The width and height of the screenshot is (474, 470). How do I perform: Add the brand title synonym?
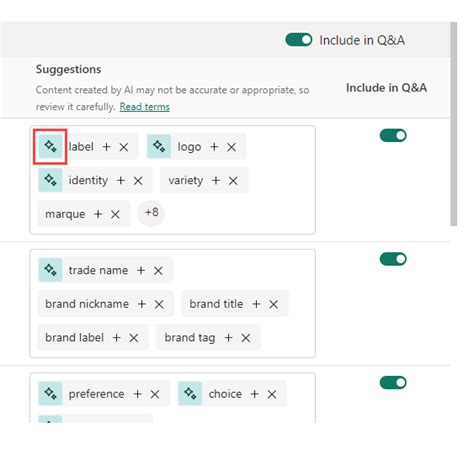[x=256, y=304]
